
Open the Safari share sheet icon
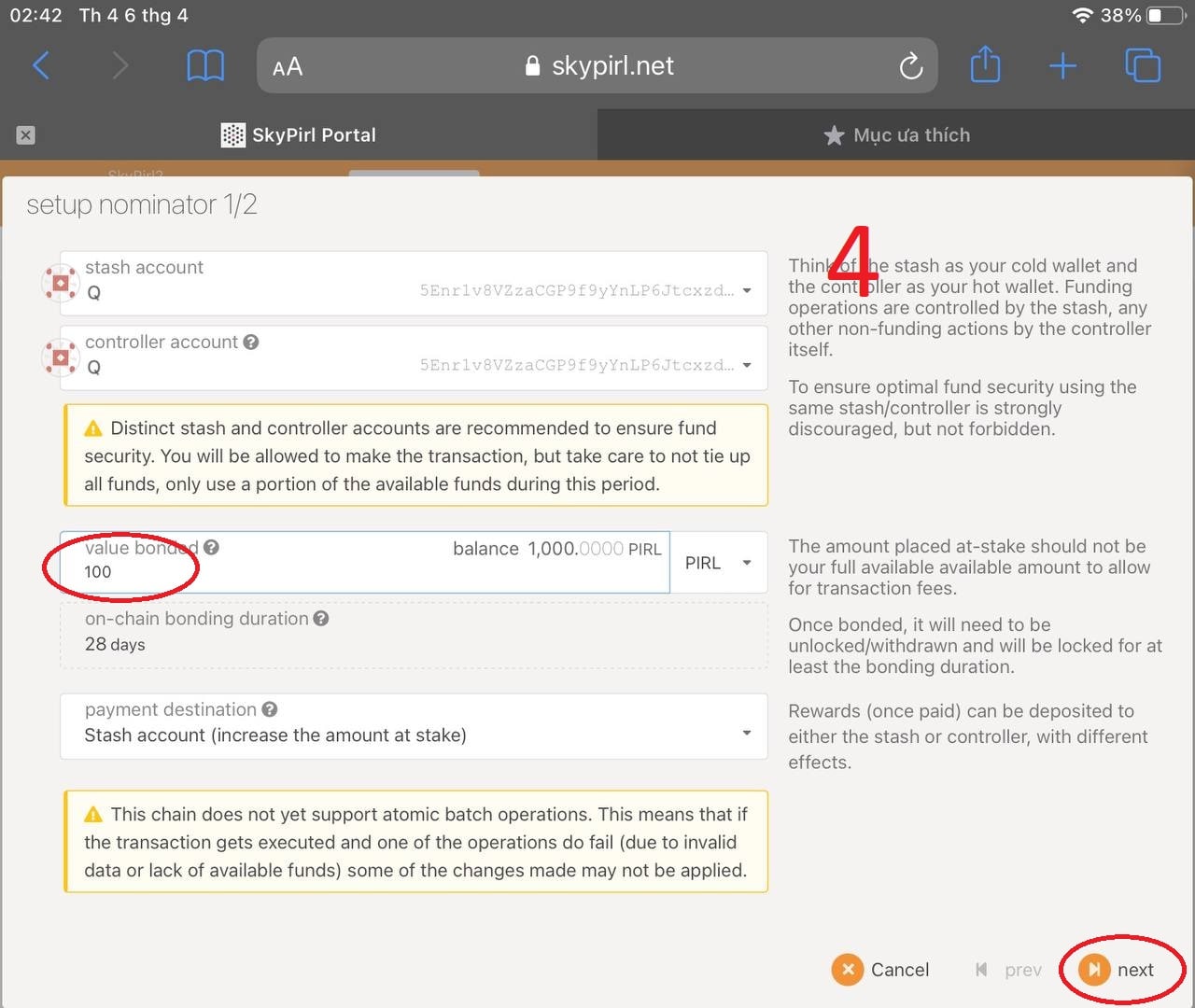[985, 66]
